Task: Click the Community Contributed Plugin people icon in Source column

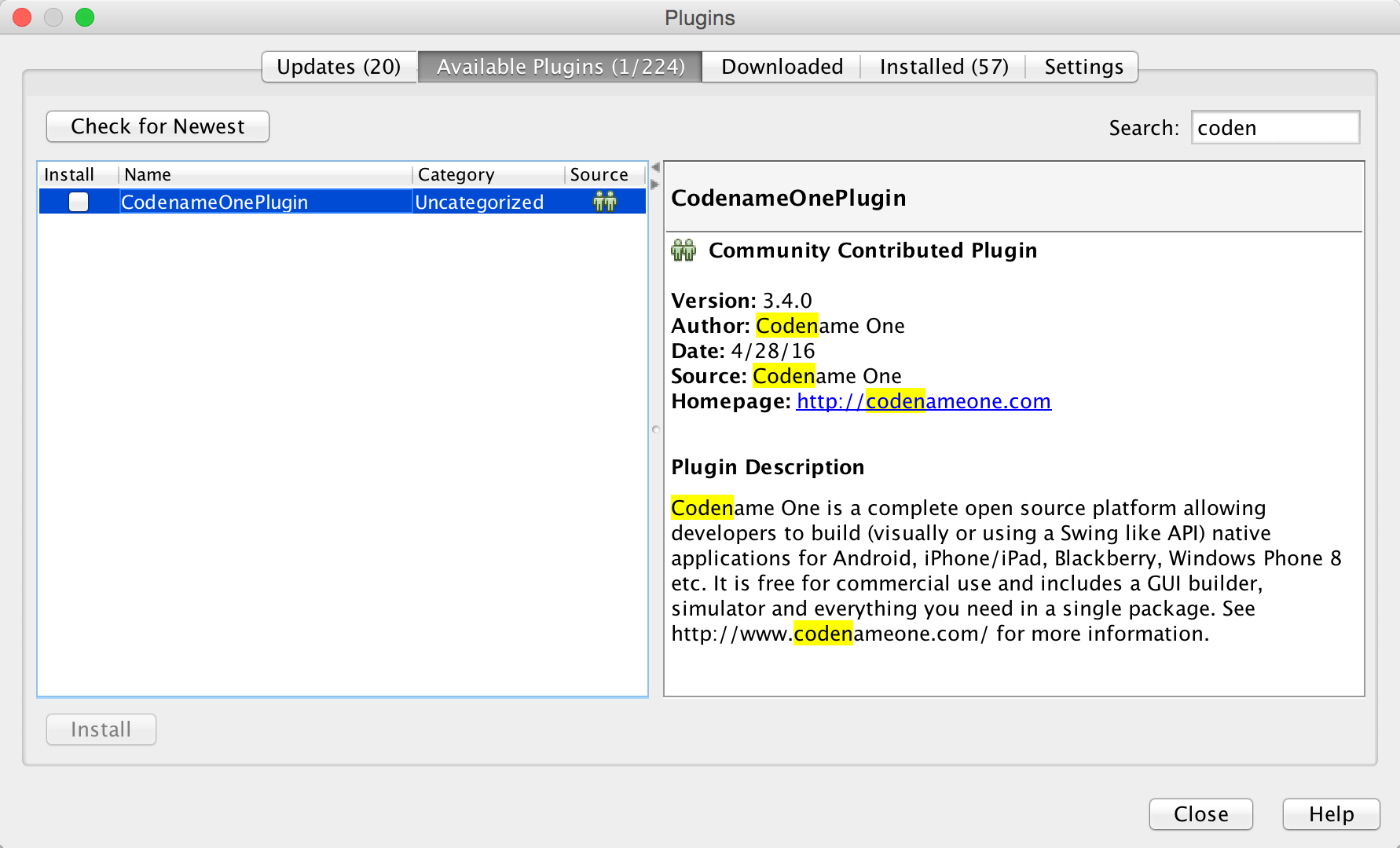Action: (604, 202)
